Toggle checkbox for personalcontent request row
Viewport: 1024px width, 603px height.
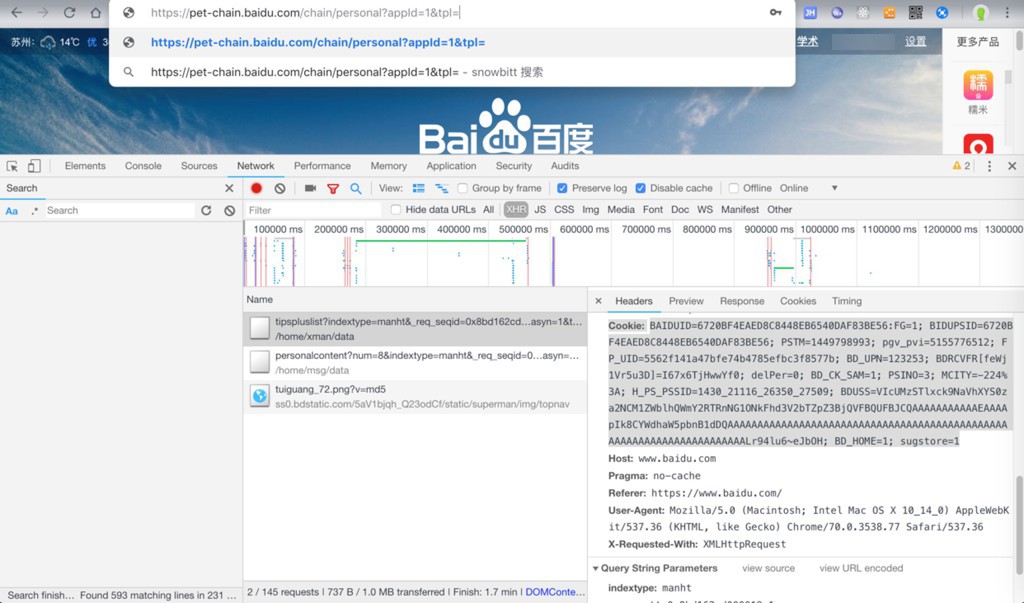tap(260, 362)
